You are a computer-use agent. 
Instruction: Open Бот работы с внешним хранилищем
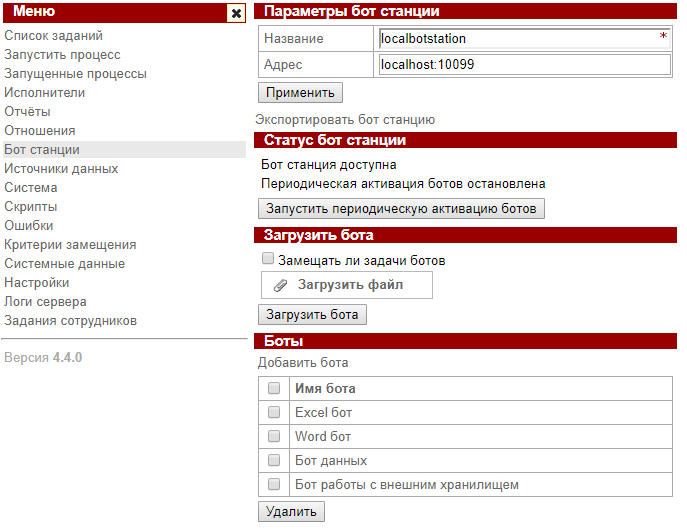pyautogui.click(x=407, y=485)
